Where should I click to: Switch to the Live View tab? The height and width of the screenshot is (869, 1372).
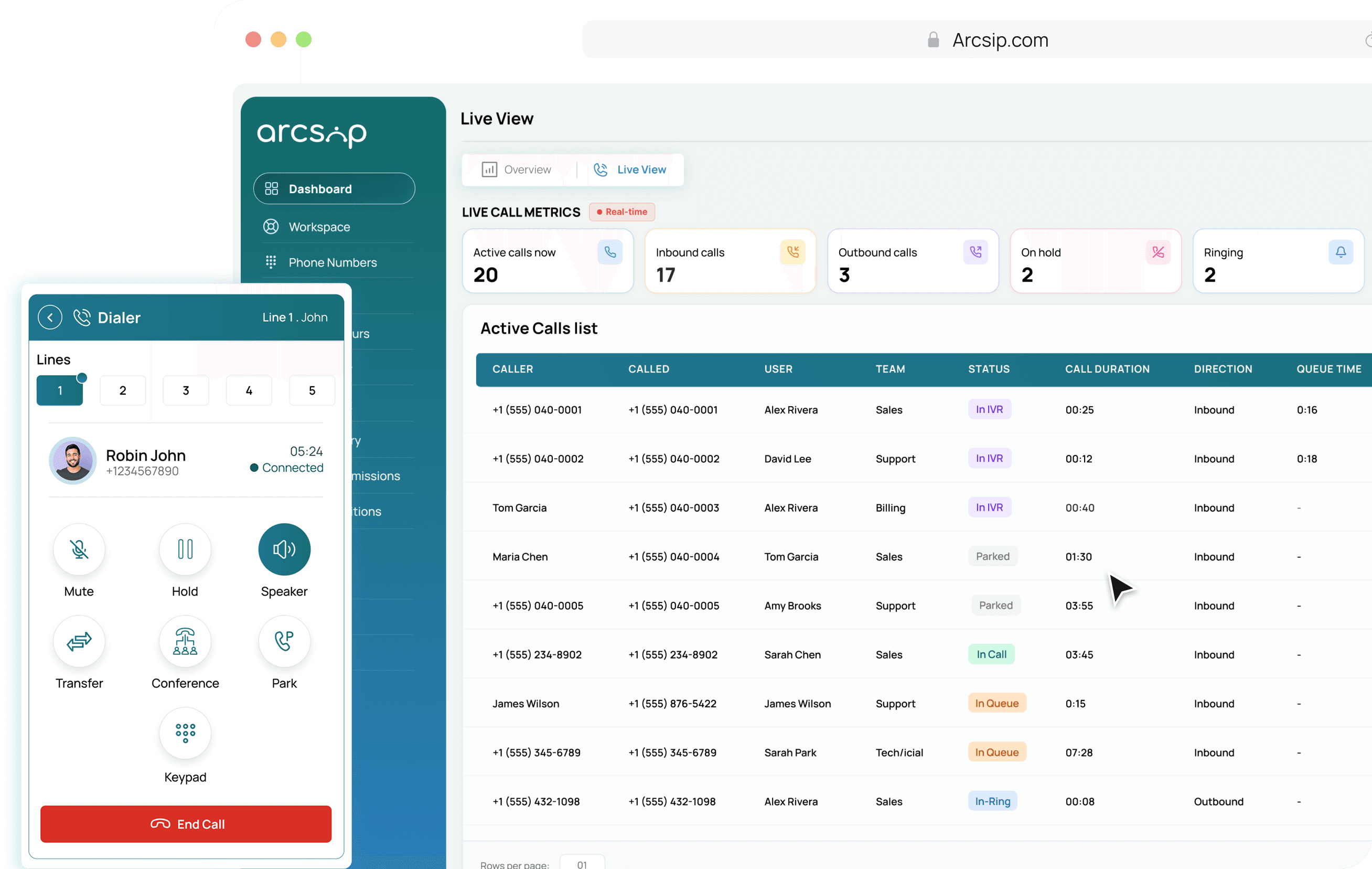[630, 169]
